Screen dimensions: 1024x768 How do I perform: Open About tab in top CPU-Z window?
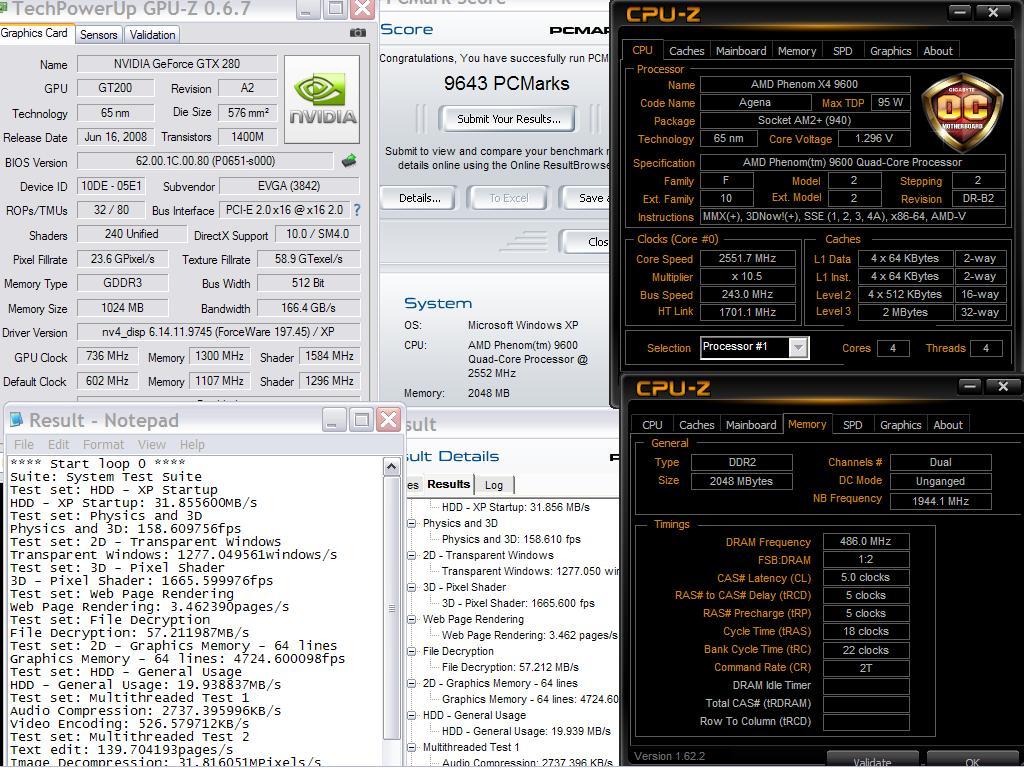click(x=938, y=51)
